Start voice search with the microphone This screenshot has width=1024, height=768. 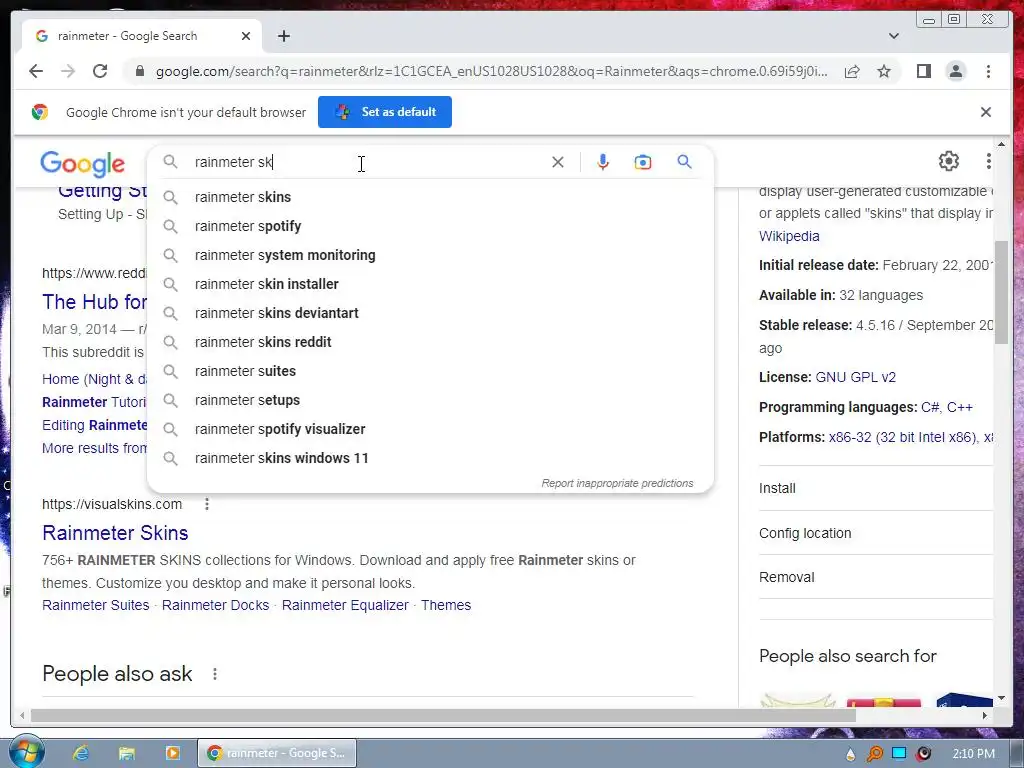603,162
